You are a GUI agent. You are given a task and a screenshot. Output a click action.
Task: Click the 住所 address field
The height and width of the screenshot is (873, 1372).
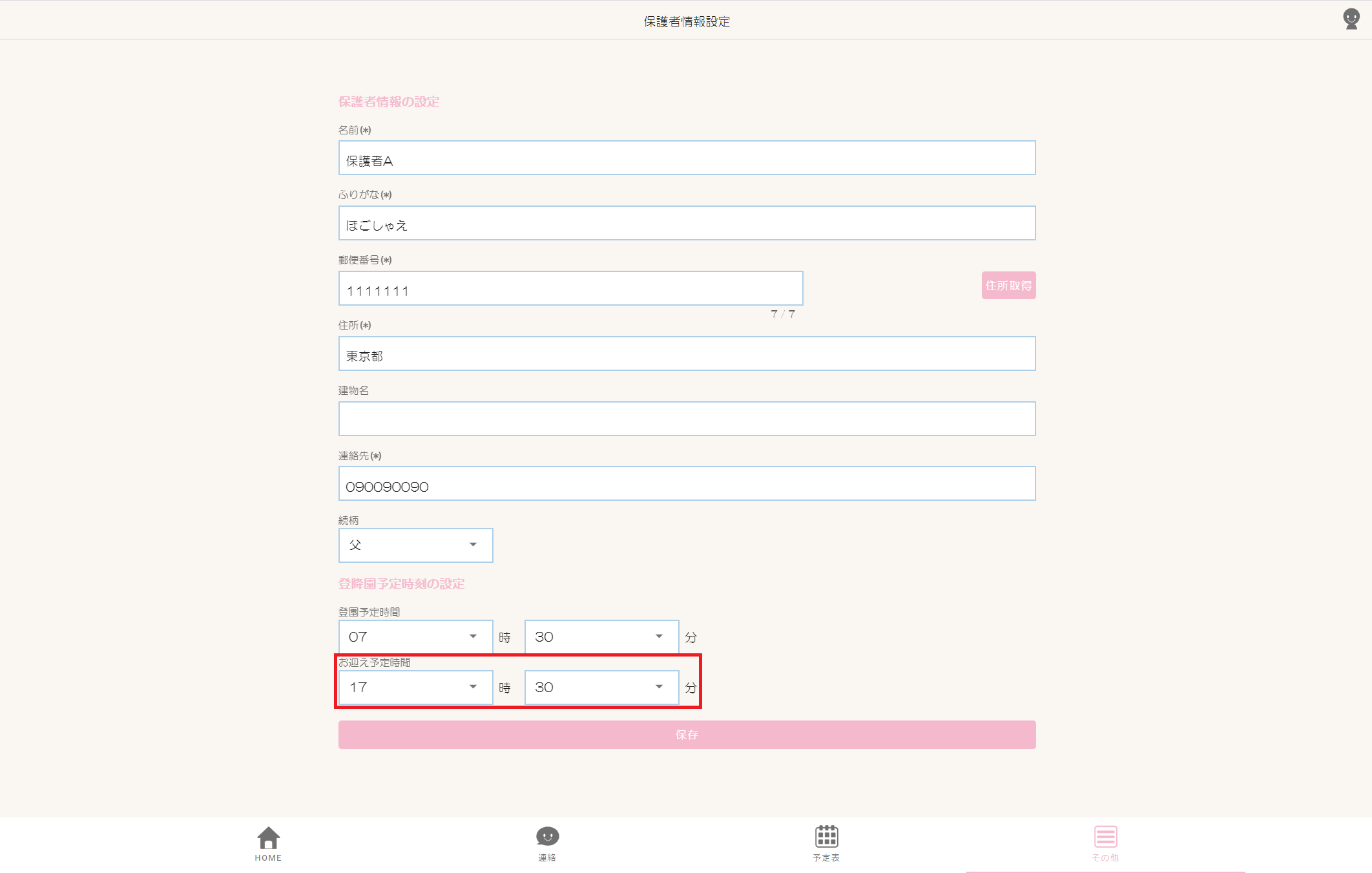[x=687, y=354]
